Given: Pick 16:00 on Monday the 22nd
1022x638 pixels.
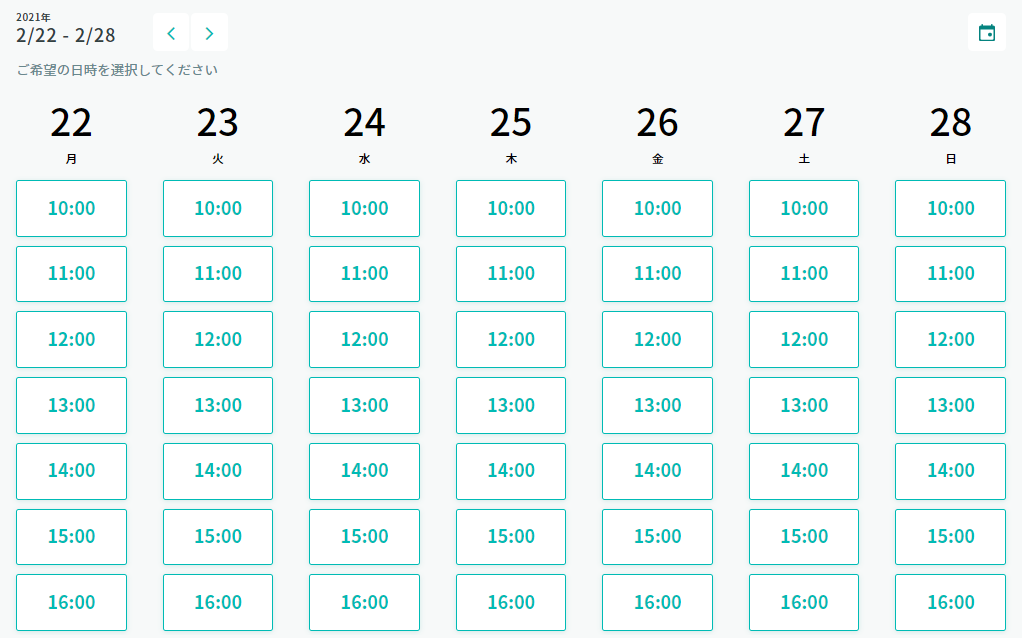Looking at the screenshot, I should [71, 602].
